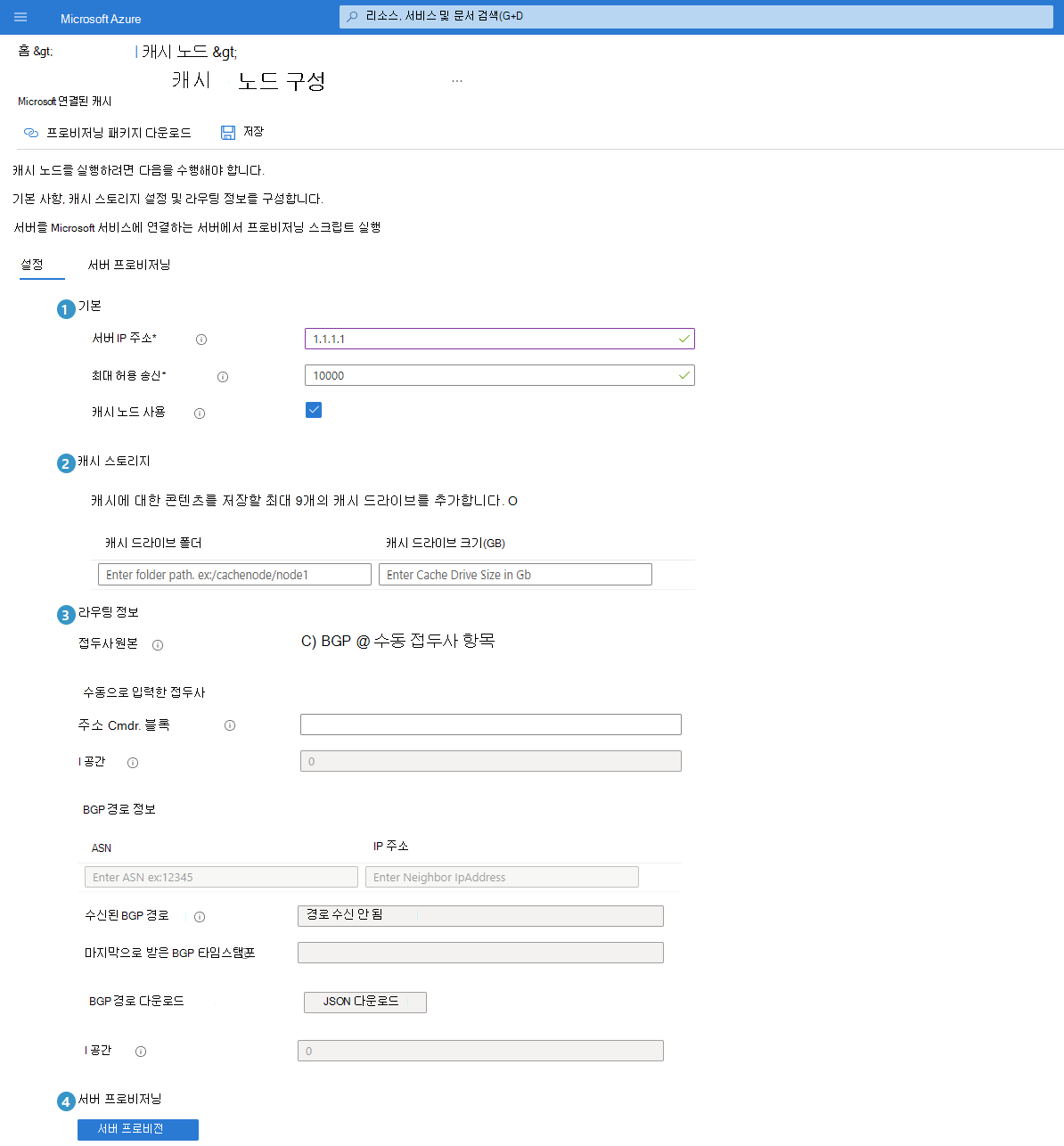Click the Enter Neighbor IpAddress field

click(x=502, y=877)
